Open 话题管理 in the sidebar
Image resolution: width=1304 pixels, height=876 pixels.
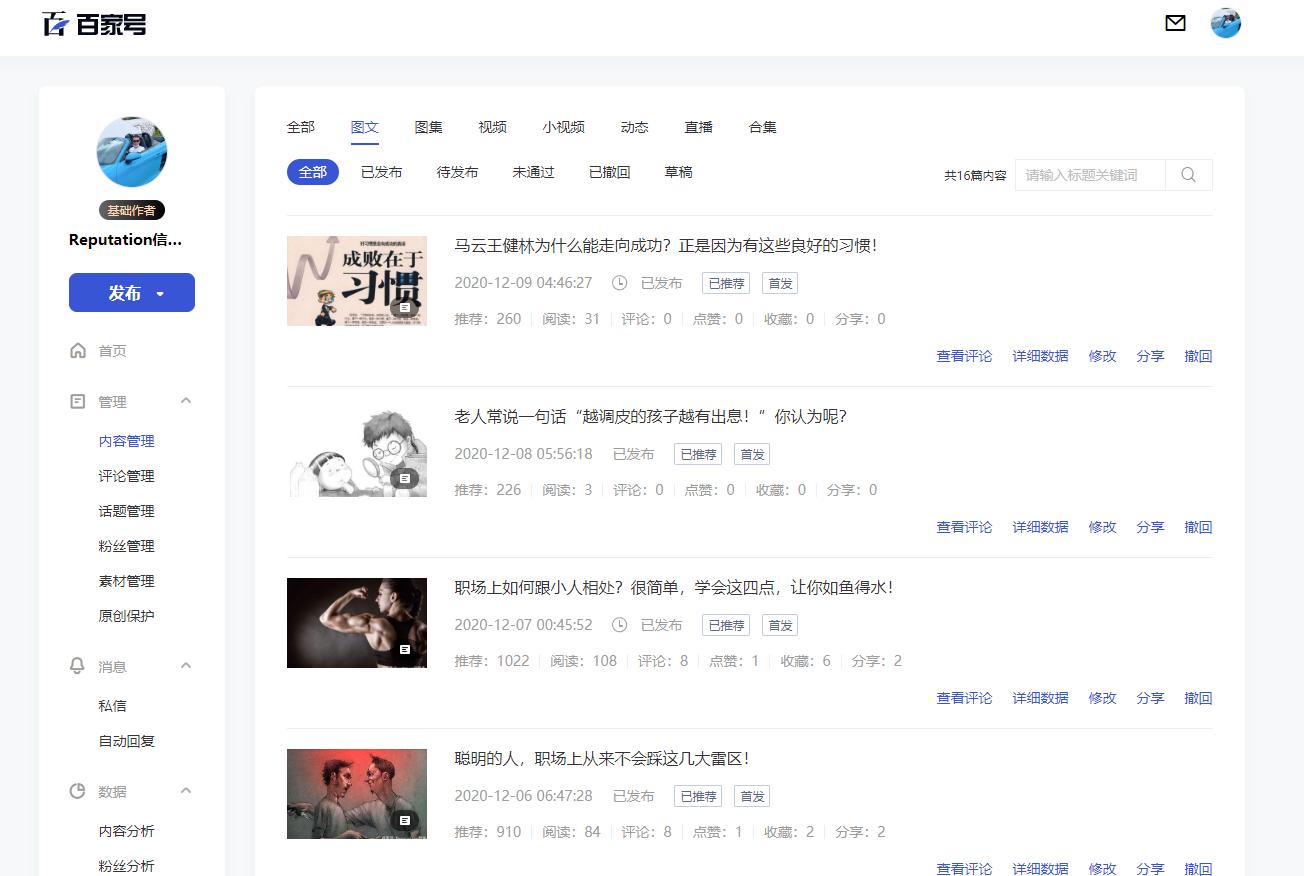(127, 511)
